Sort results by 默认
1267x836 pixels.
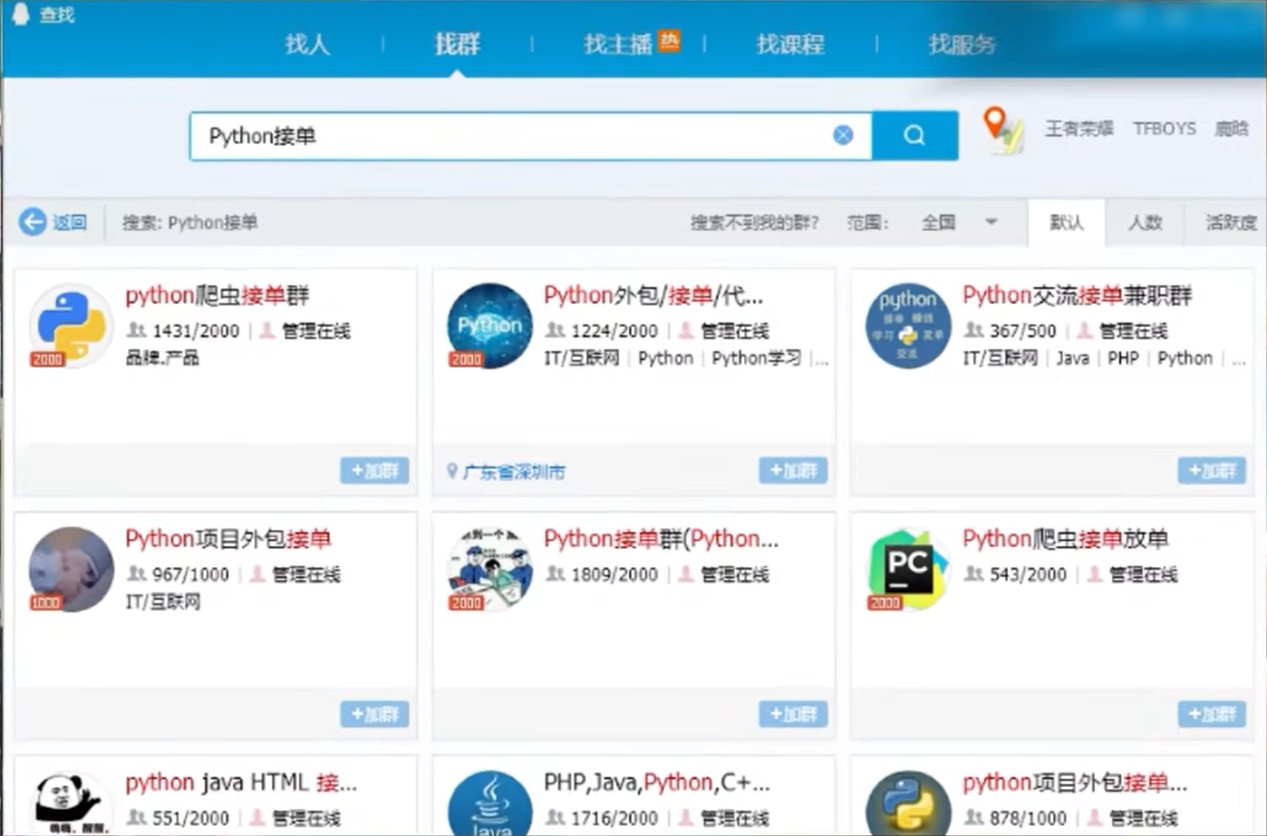pyautogui.click(x=1066, y=222)
